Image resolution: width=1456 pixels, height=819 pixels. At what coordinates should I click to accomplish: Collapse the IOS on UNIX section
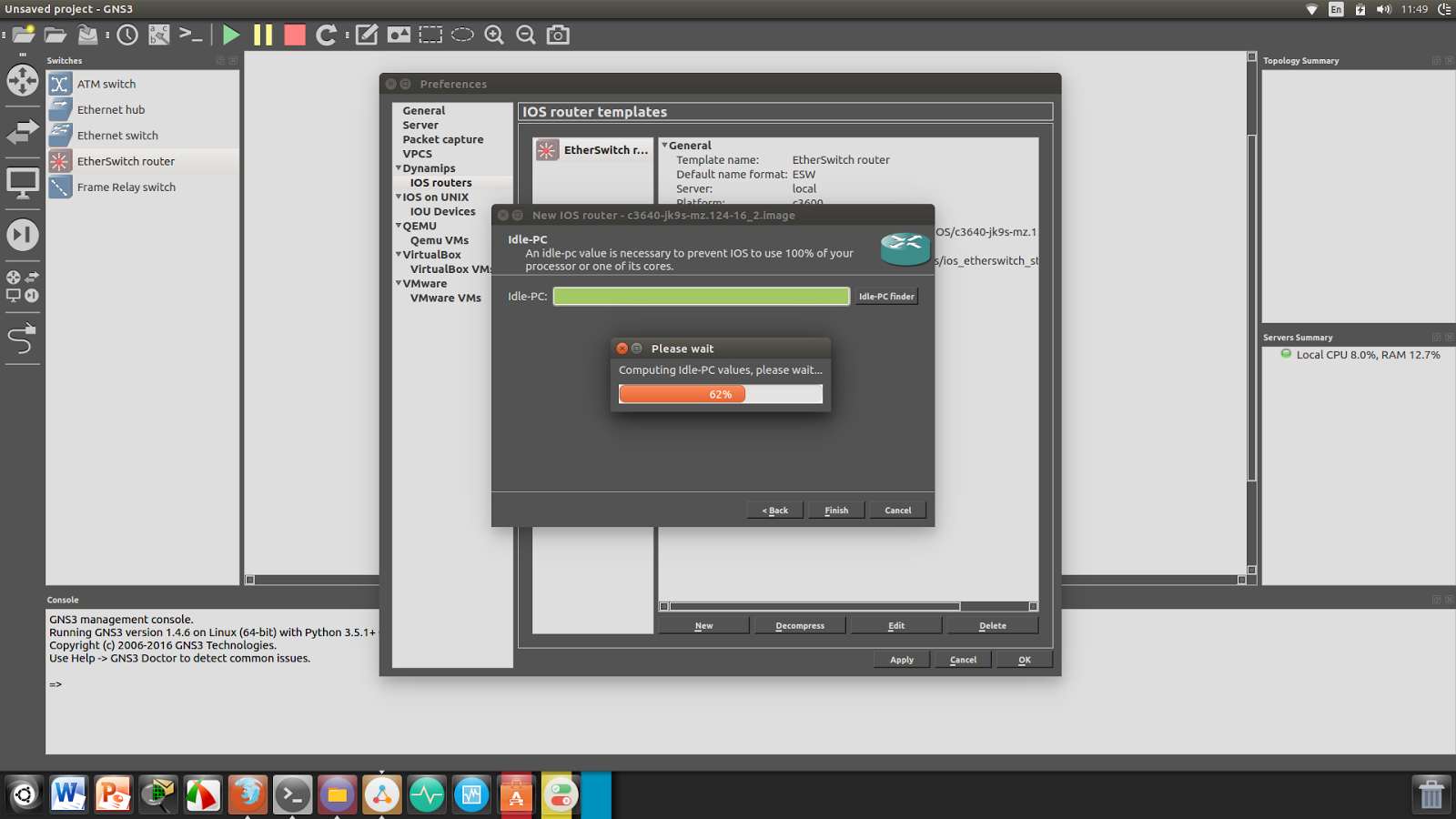399,197
